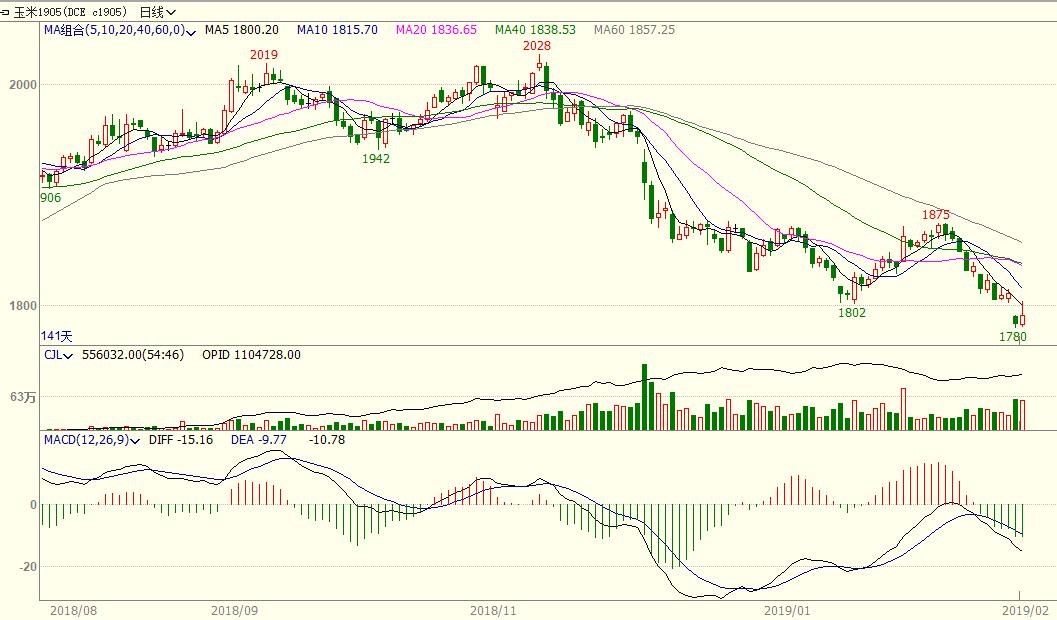The image size is (1057, 620).
Task: Select the 玉米1905 contract title
Action: click(x=72, y=12)
